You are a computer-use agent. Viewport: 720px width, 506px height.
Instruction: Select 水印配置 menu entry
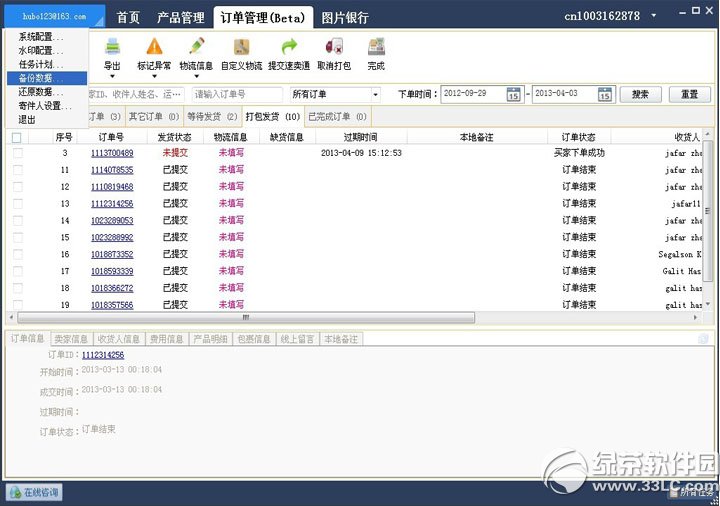point(47,51)
